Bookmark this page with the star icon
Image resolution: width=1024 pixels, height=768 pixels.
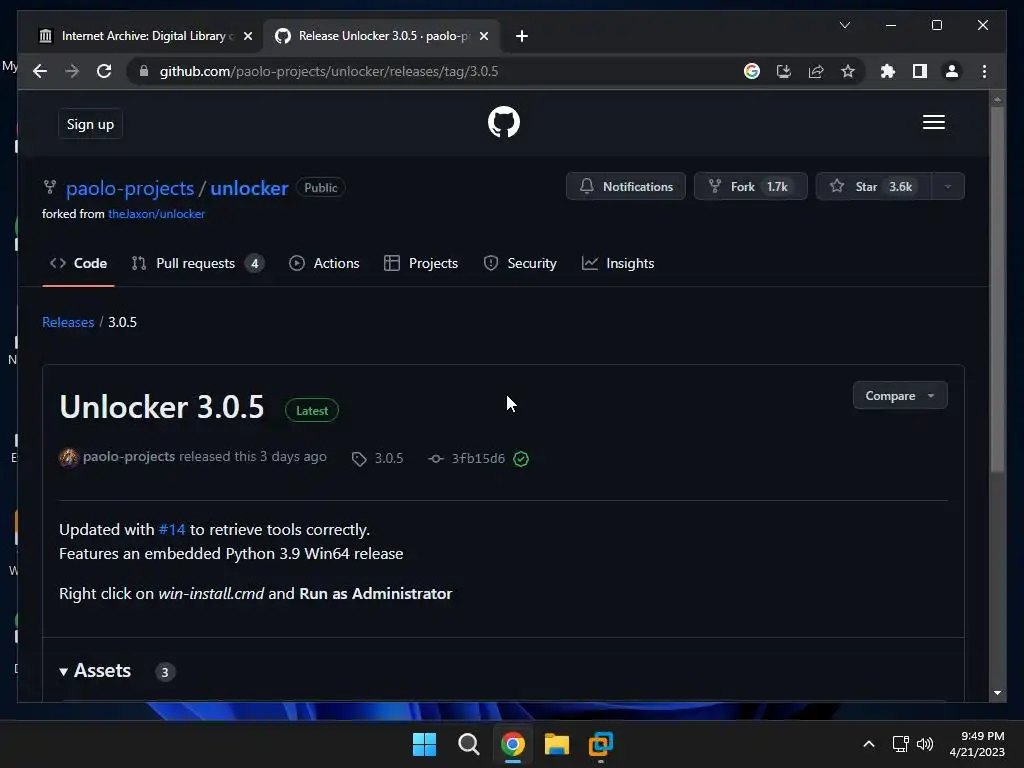[x=848, y=71]
